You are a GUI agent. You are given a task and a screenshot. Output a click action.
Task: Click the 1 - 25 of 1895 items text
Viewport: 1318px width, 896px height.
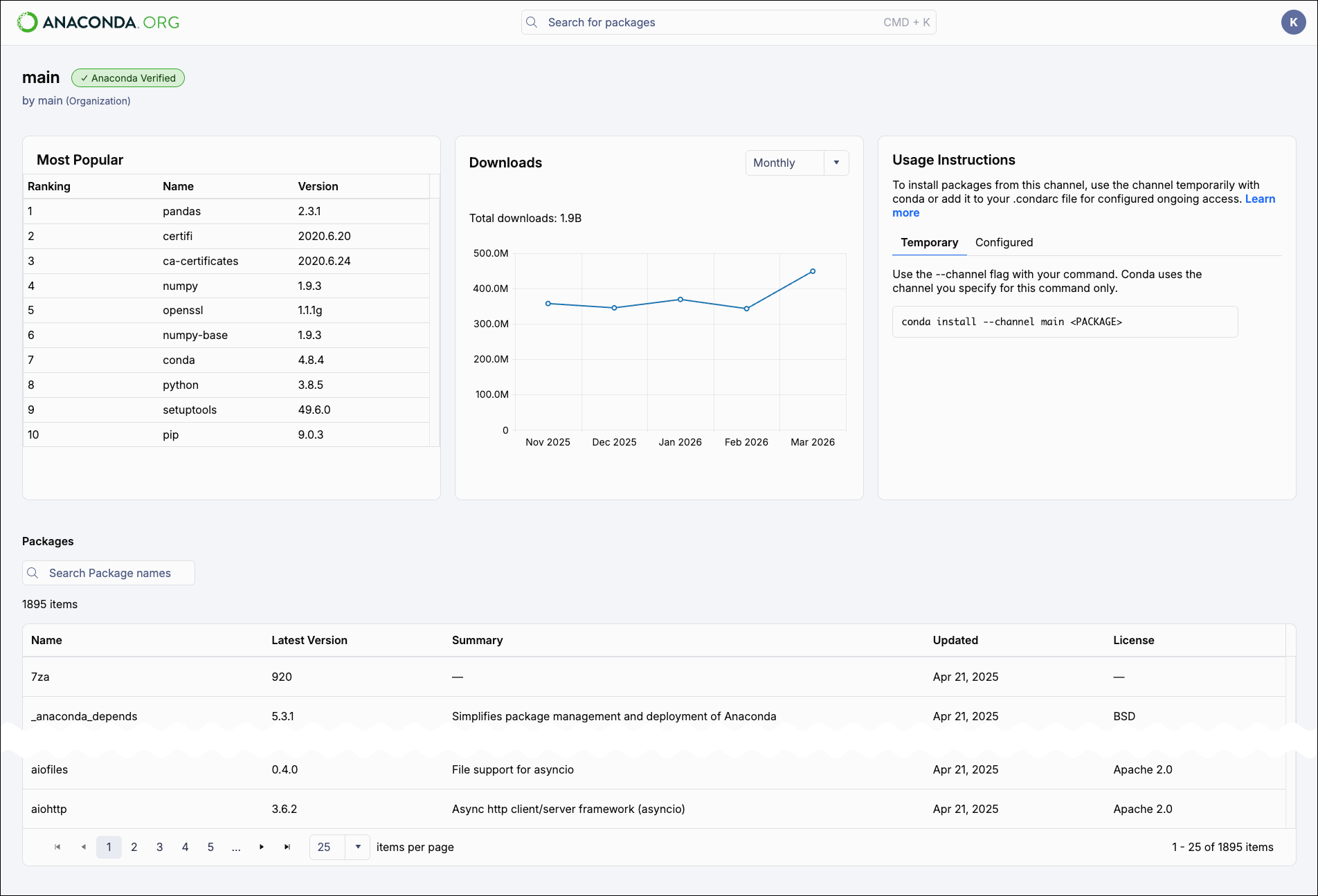(1222, 847)
